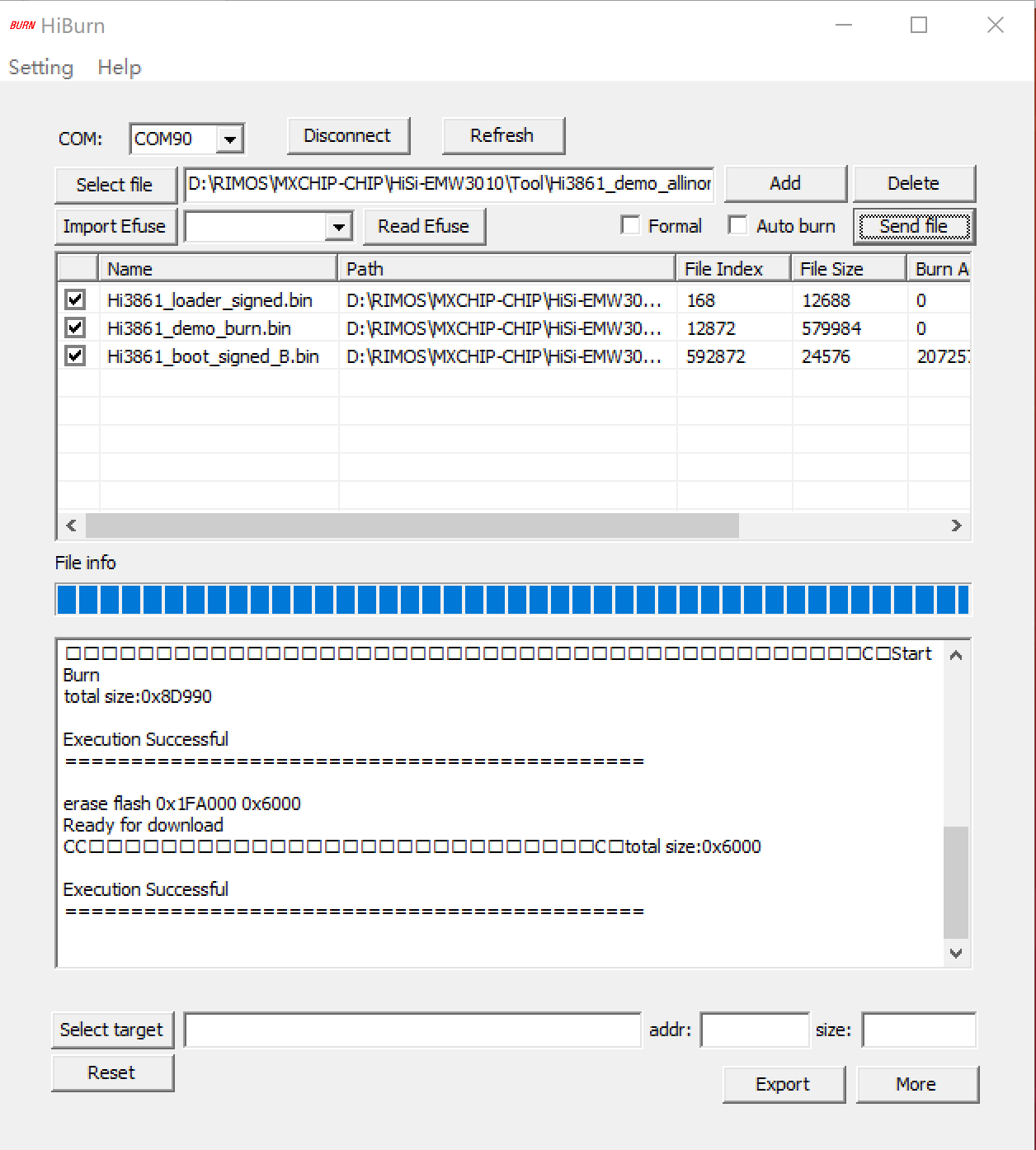Viewport: 1036px width, 1150px height.
Task: Click the burn progress bar
Action: coord(513,600)
